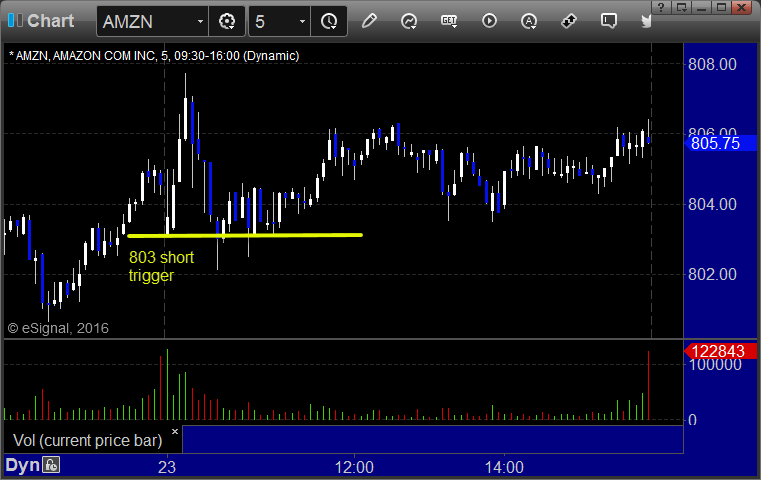Expand the interval 5 dropdown arrow
This screenshot has width=761, height=480.
click(x=302, y=22)
